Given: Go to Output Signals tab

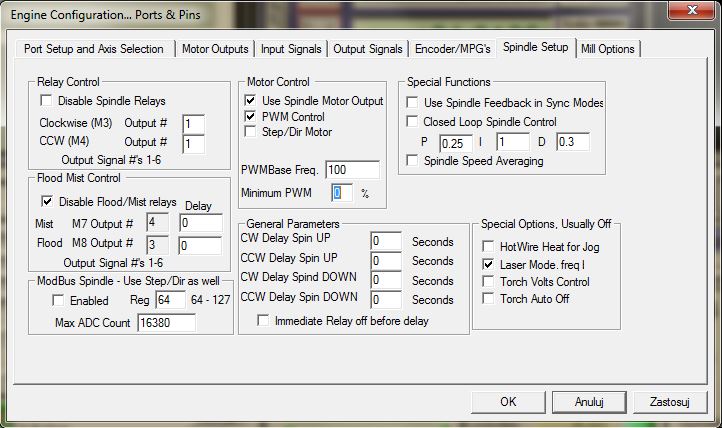Looking at the screenshot, I should coord(368,49).
